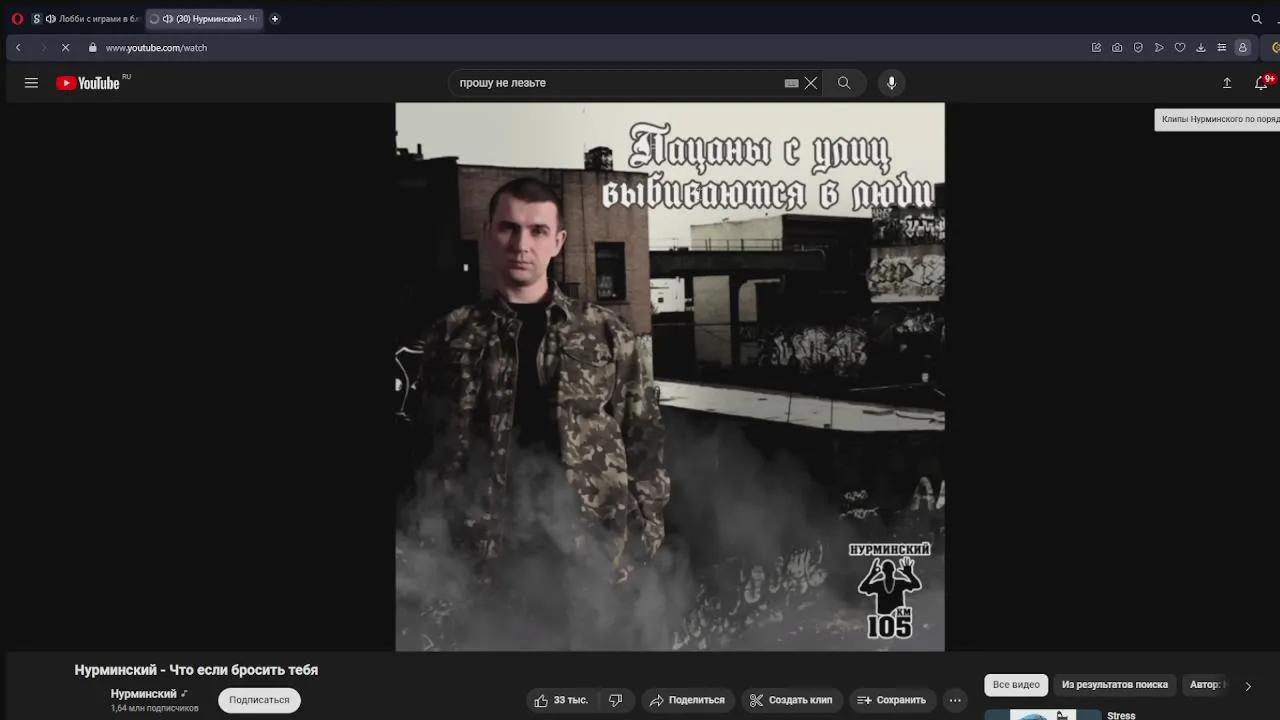
Task: Focus the address bar with www.youtube.com/watch
Action: pos(156,48)
